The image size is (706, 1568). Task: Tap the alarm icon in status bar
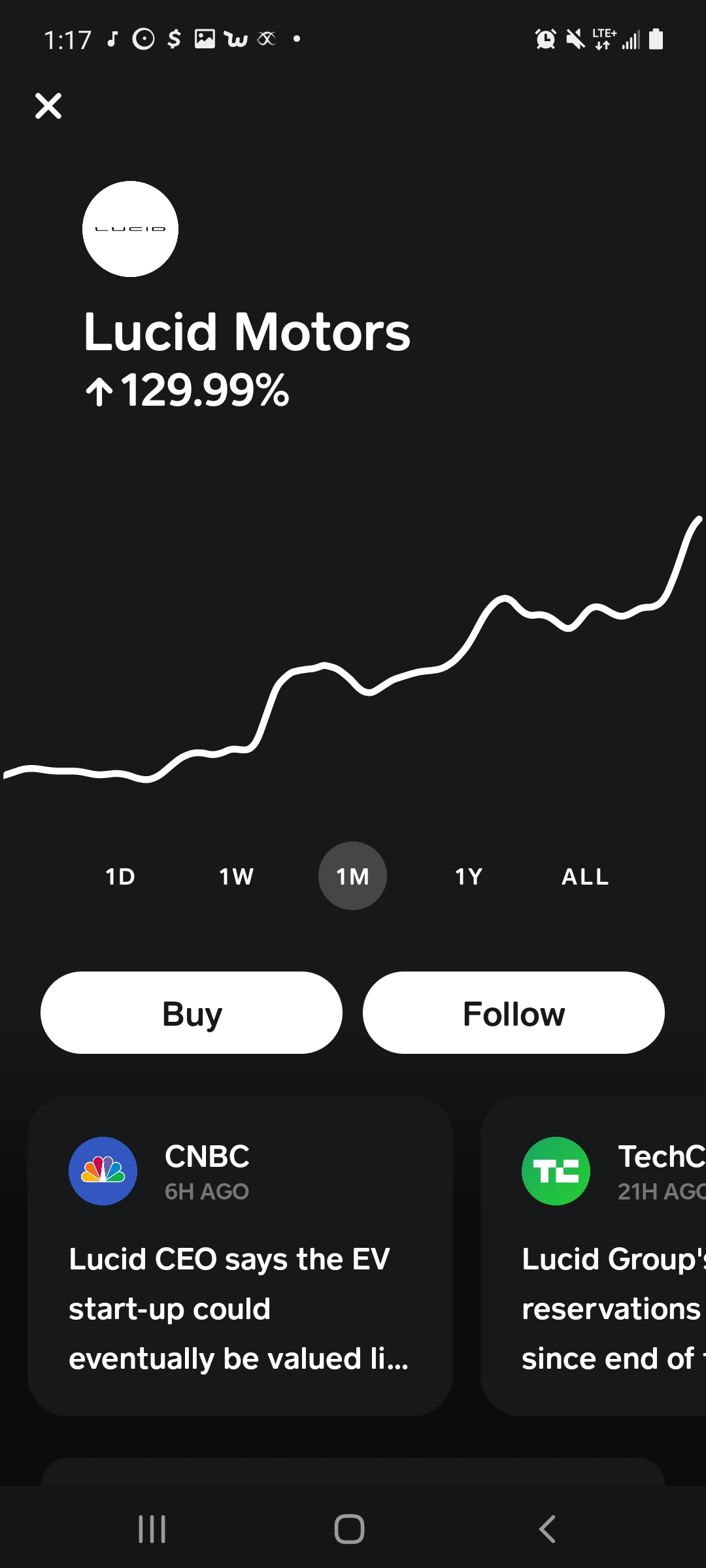tap(545, 39)
